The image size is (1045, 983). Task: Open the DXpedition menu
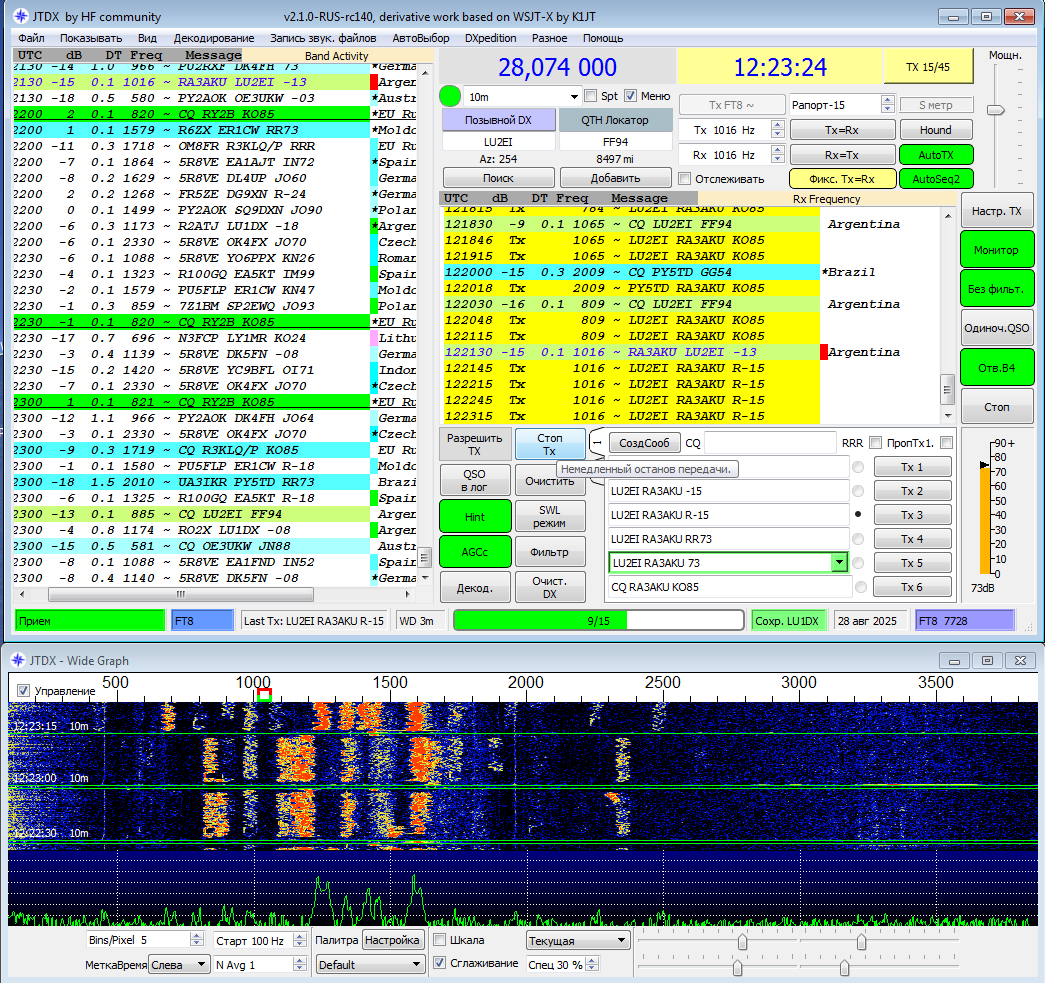coord(490,38)
